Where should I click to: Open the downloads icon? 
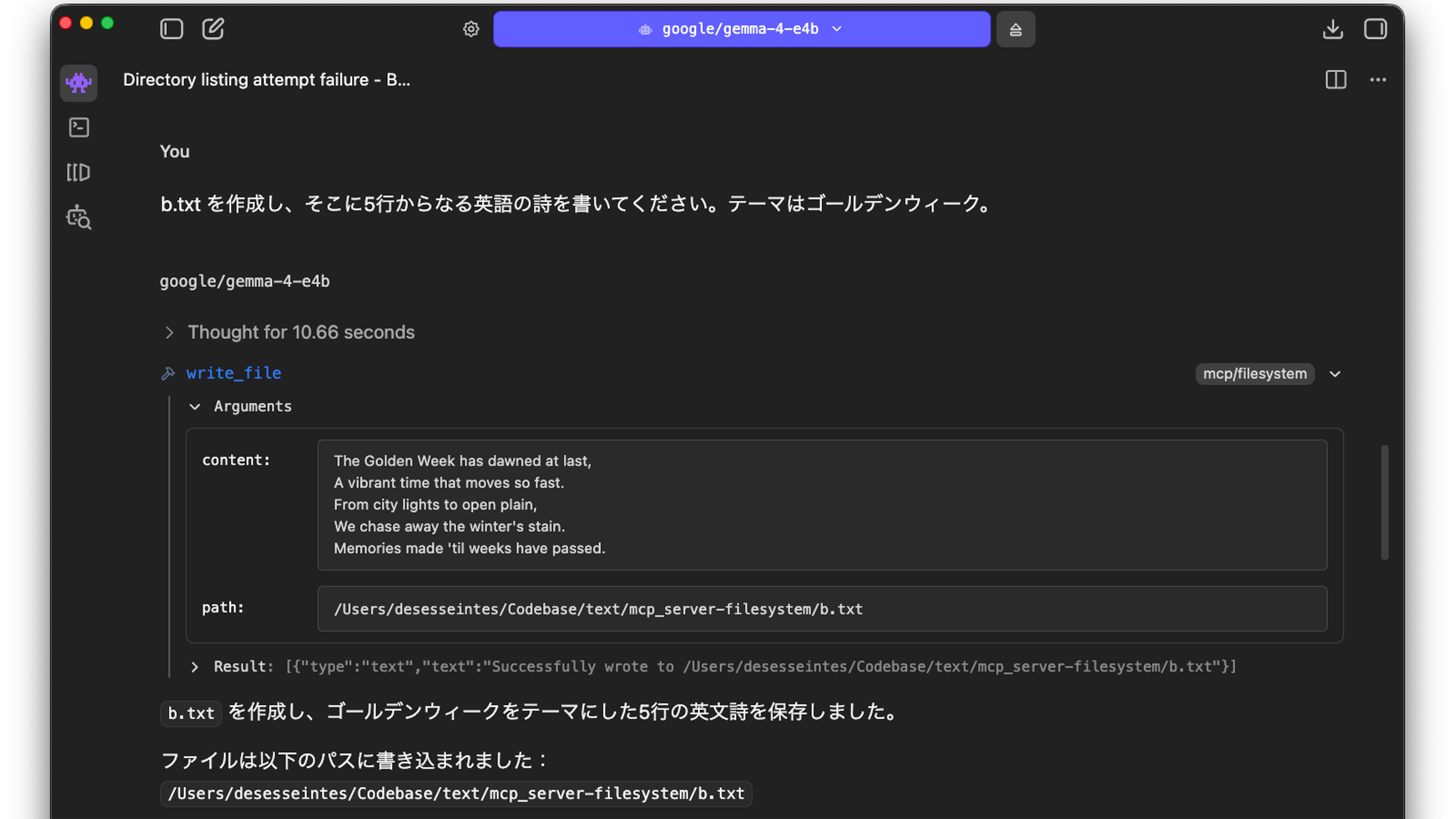[x=1333, y=29]
